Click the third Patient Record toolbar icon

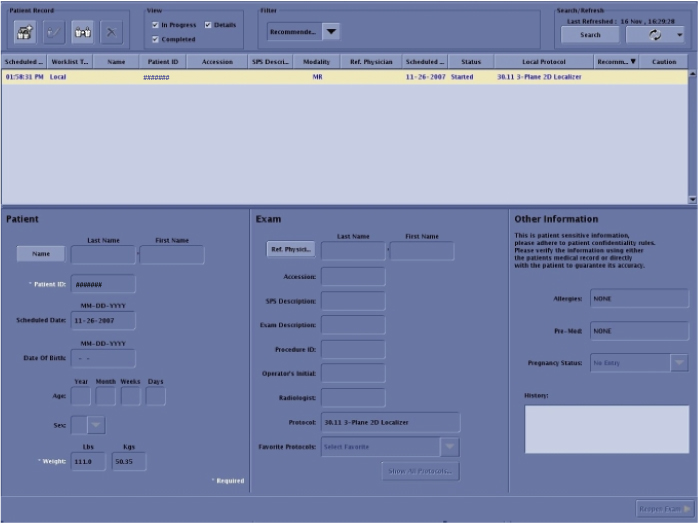(x=83, y=34)
